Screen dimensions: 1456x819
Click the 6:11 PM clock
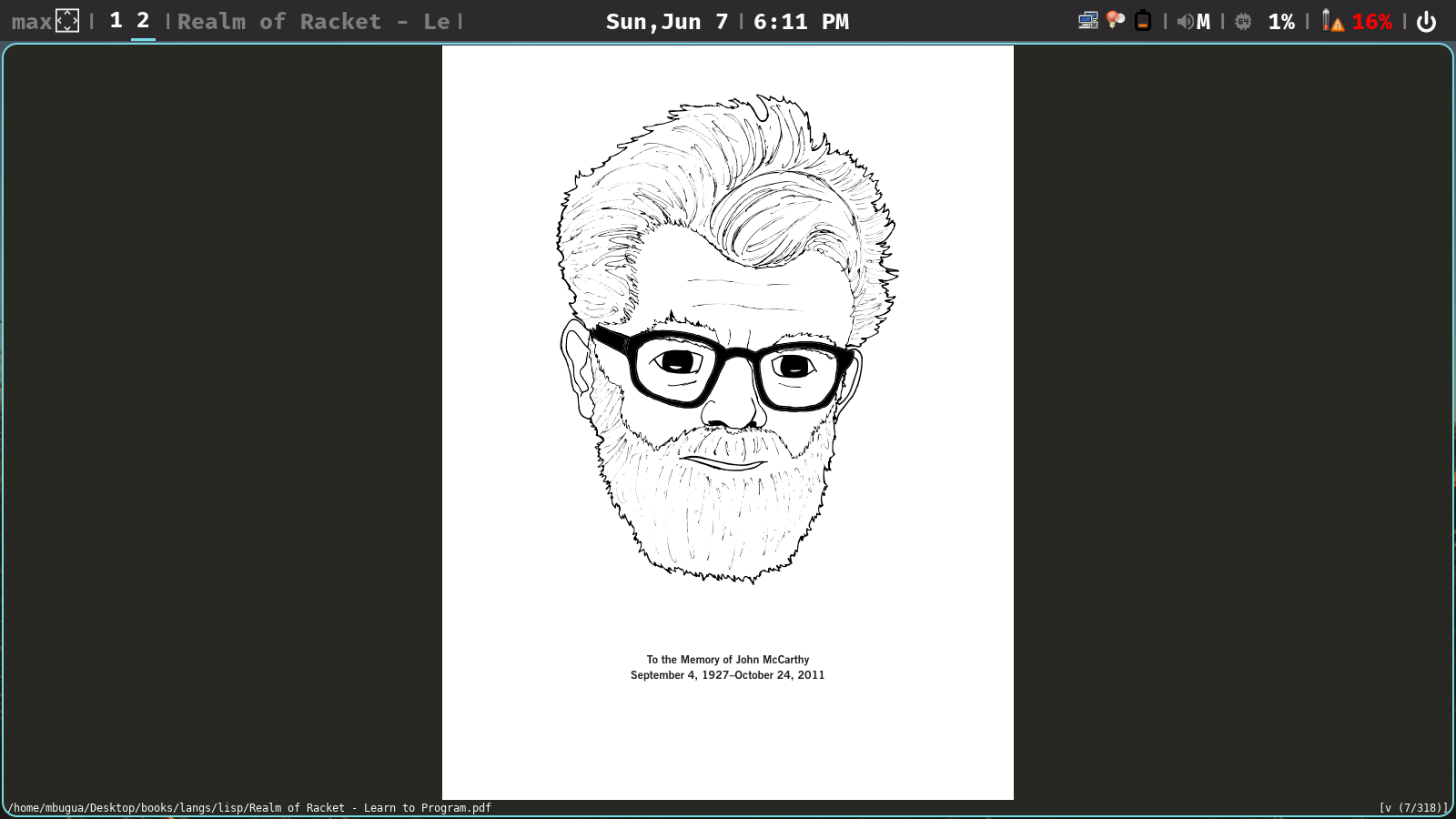[801, 21]
